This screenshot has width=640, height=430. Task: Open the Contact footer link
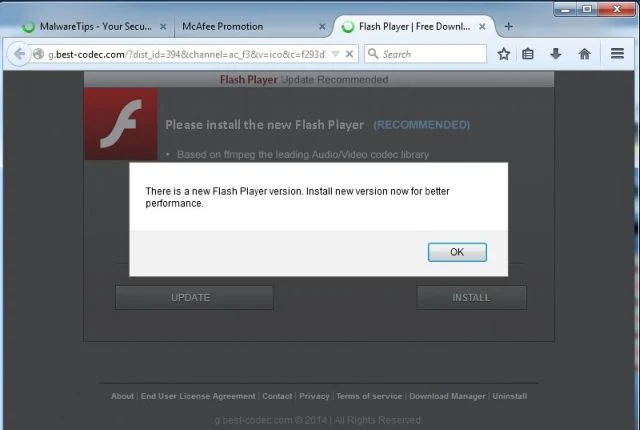tap(277, 396)
